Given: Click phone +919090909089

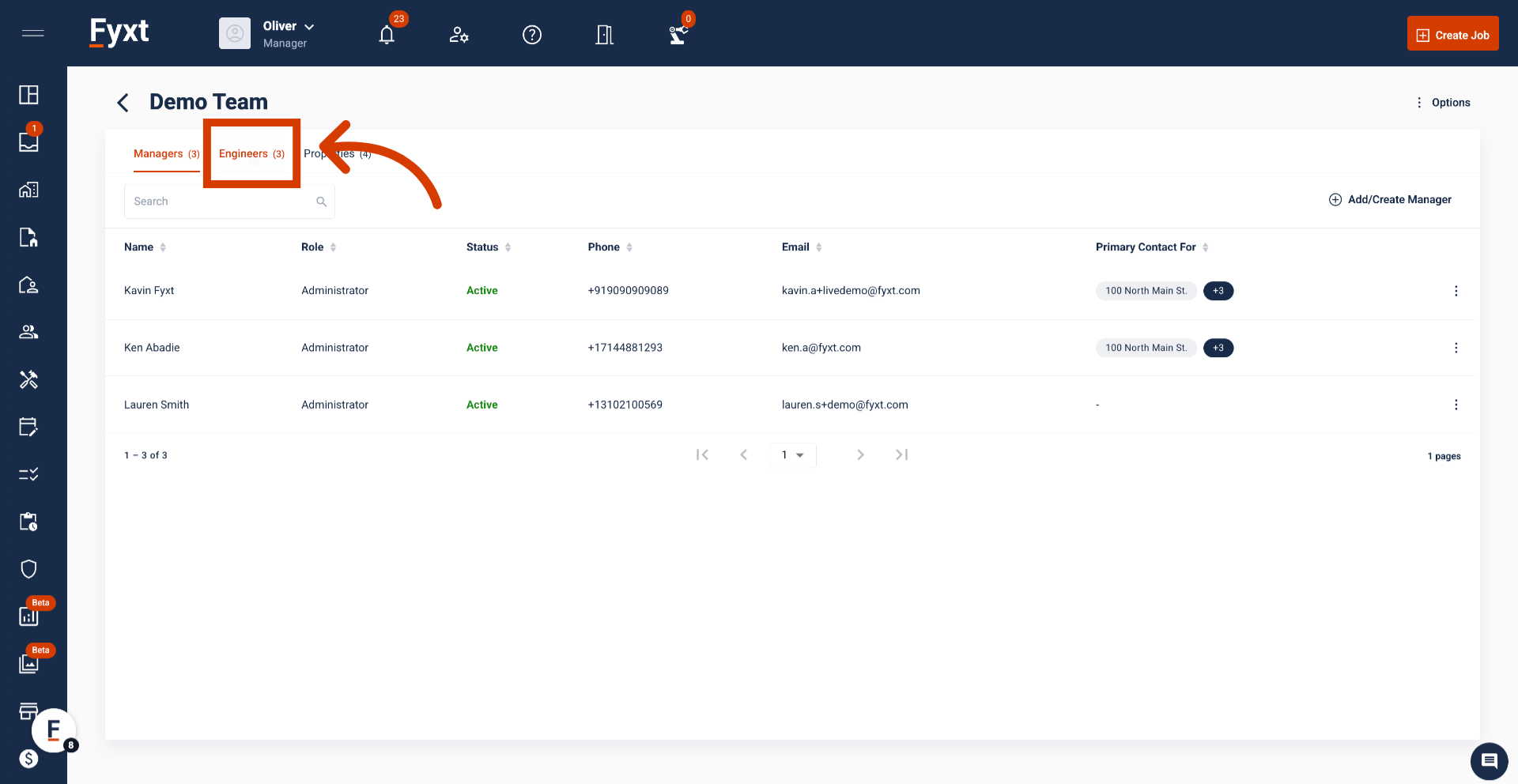Looking at the screenshot, I should (x=628, y=291).
